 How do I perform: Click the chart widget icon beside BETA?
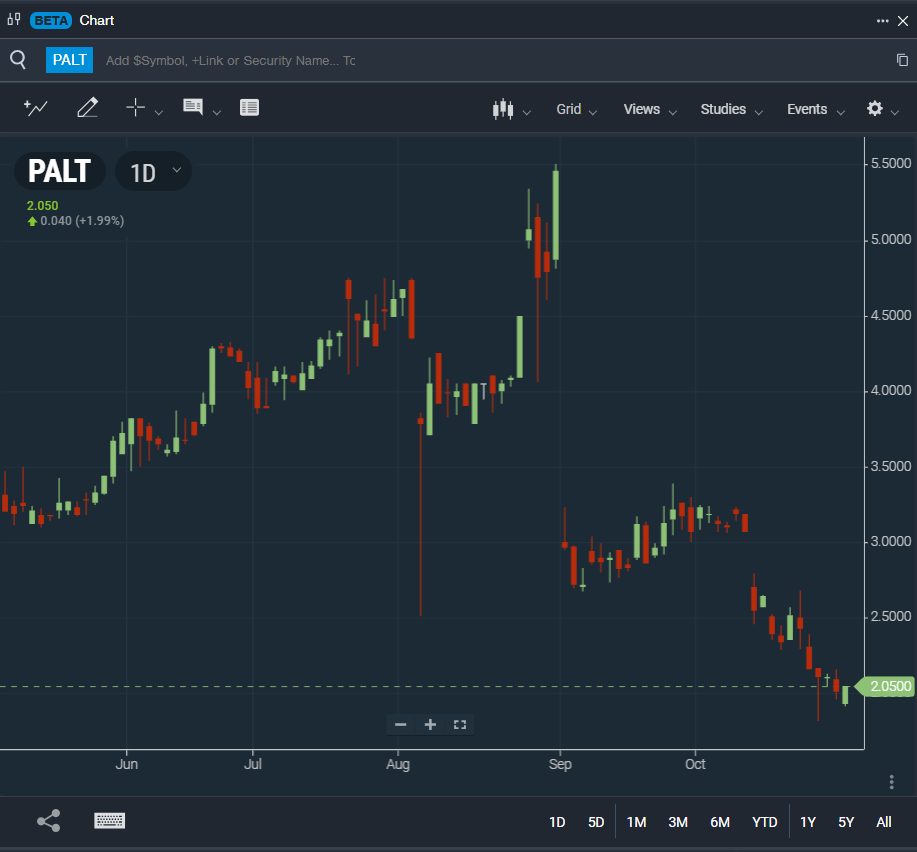[14, 20]
